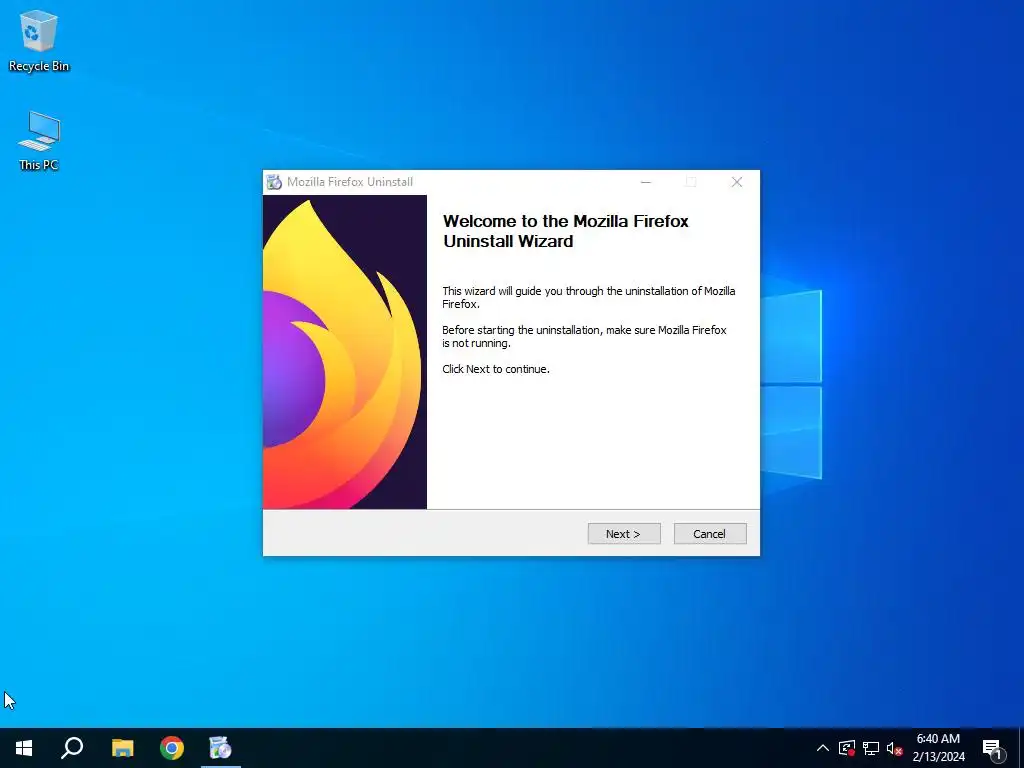Click the 'Mozilla Firefox Uninstall' window title
1024x768 pixels.
tap(350, 182)
